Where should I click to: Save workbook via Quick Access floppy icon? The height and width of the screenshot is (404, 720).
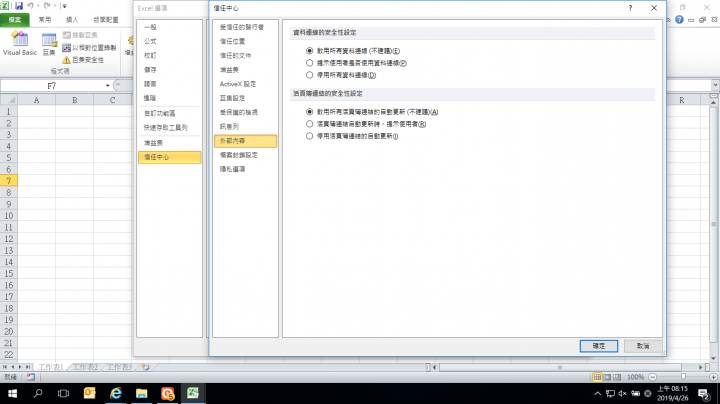click(19, 6)
